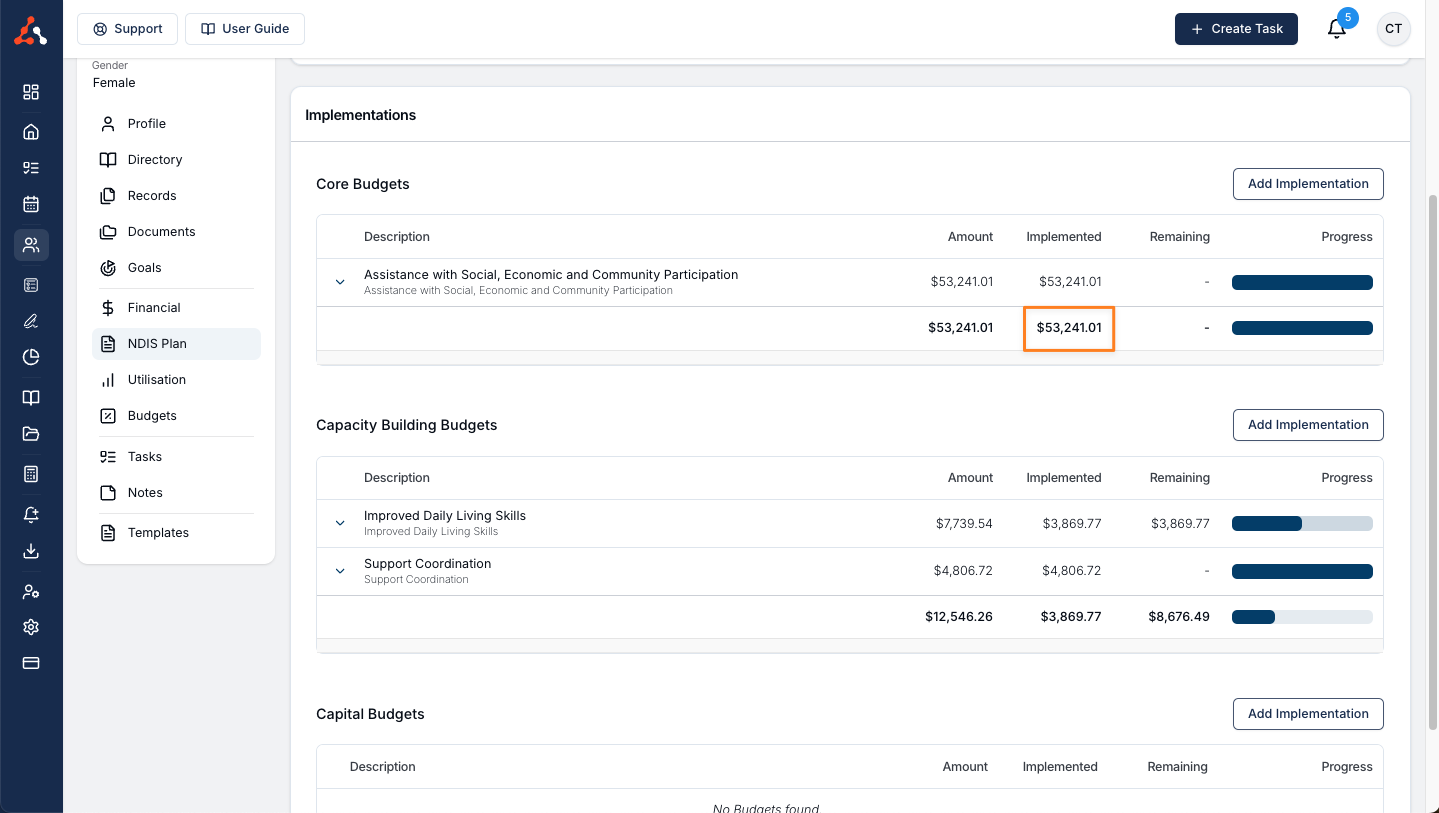Image resolution: width=1439 pixels, height=813 pixels.
Task: Click the settings gear sidebar icon
Action: pos(31,627)
